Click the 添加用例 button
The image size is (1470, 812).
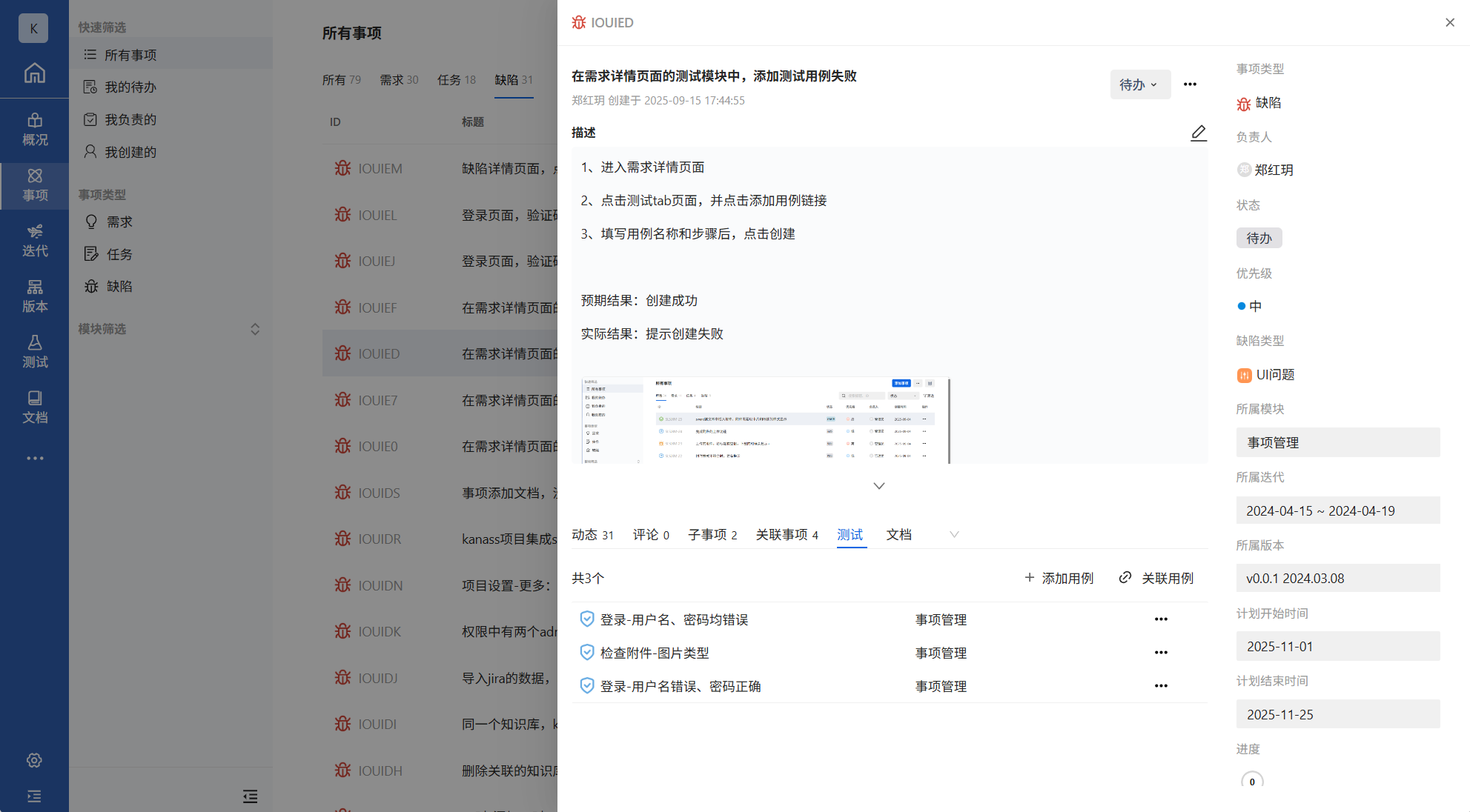pyautogui.click(x=1059, y=578)
